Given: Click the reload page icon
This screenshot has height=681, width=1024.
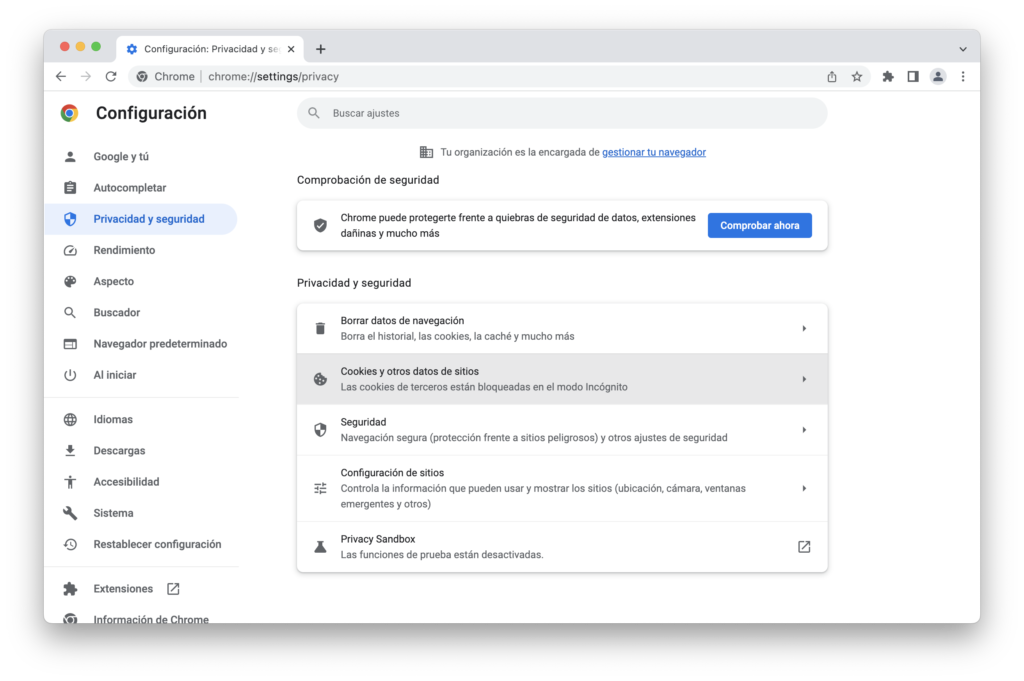Looking at the screenshot, I should click(x=111, y=76).
